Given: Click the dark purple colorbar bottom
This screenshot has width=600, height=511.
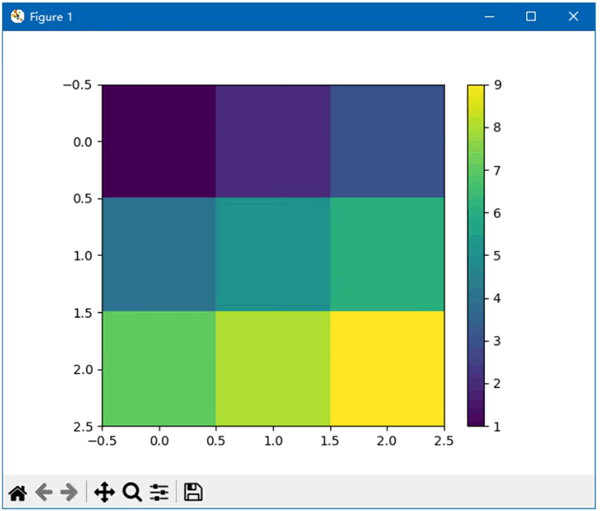Looking at the screenshot, I should (x=476, y=421).
